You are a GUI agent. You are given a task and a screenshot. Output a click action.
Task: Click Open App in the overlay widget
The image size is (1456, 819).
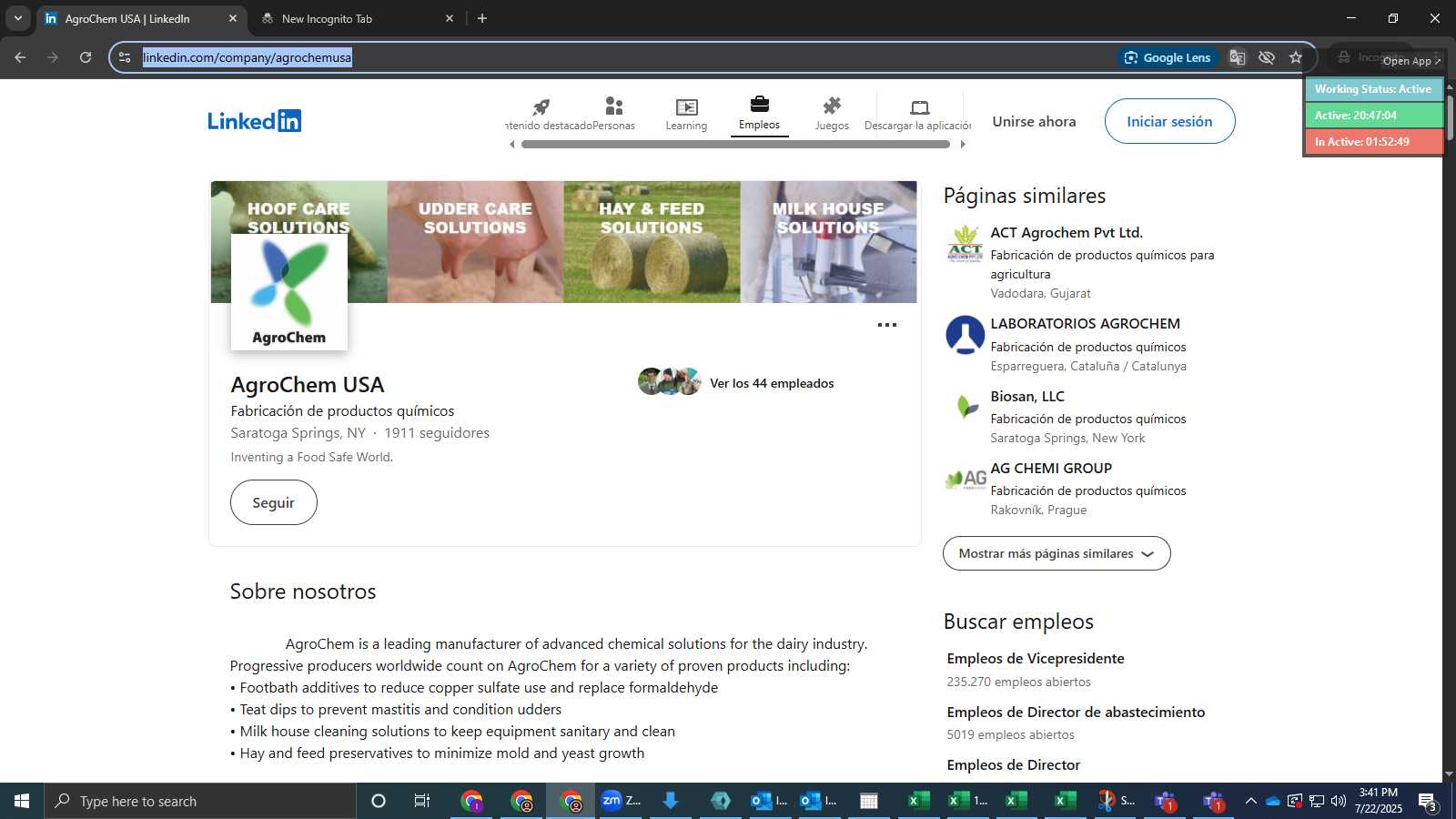[x=1411, y=61]
